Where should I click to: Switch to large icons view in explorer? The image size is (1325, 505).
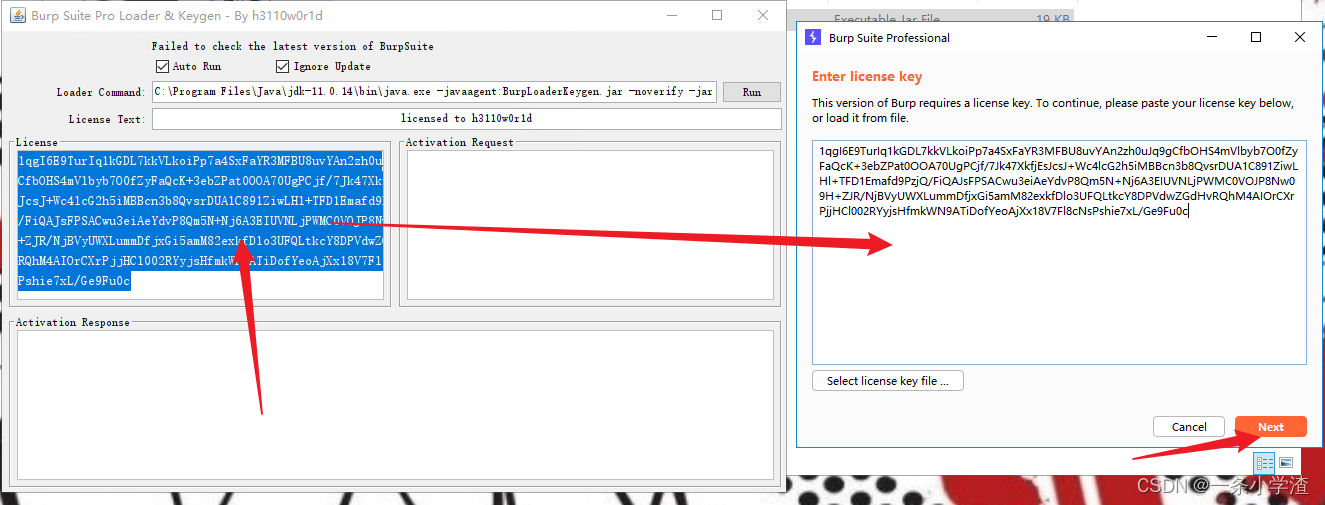pyautogui.click(x=1286, y=463)
